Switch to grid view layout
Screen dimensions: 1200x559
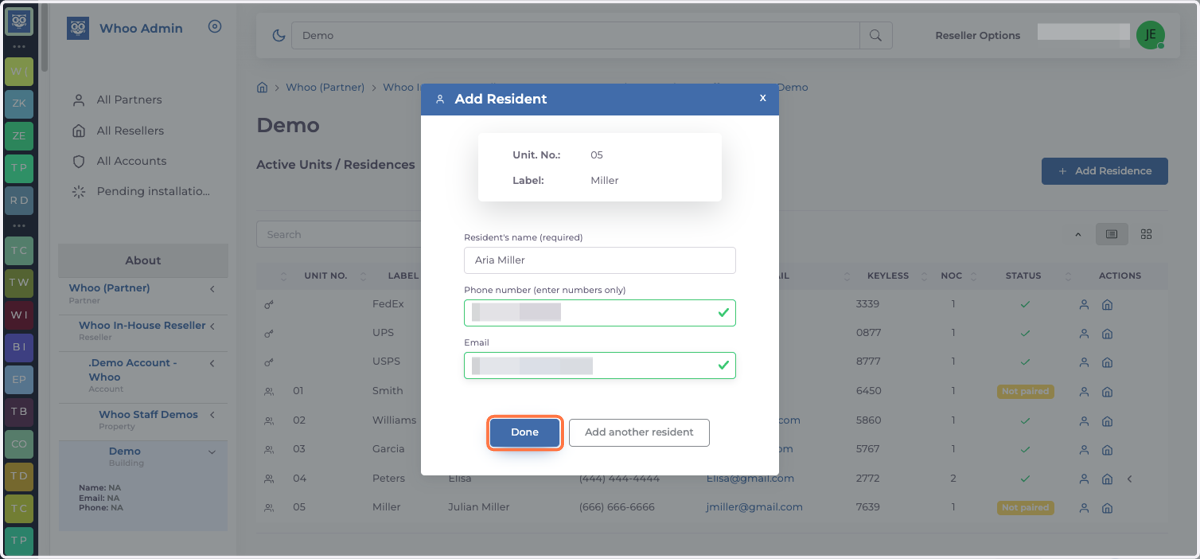1146,234
